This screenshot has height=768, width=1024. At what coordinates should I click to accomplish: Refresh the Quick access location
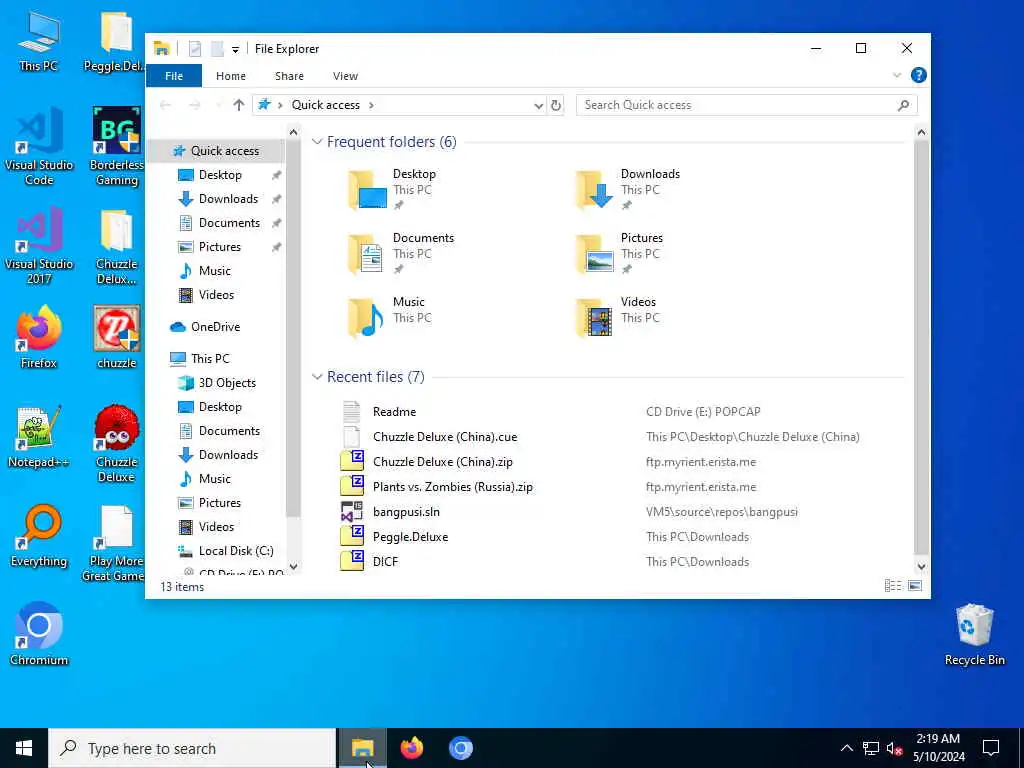click(x=556, y=105)
